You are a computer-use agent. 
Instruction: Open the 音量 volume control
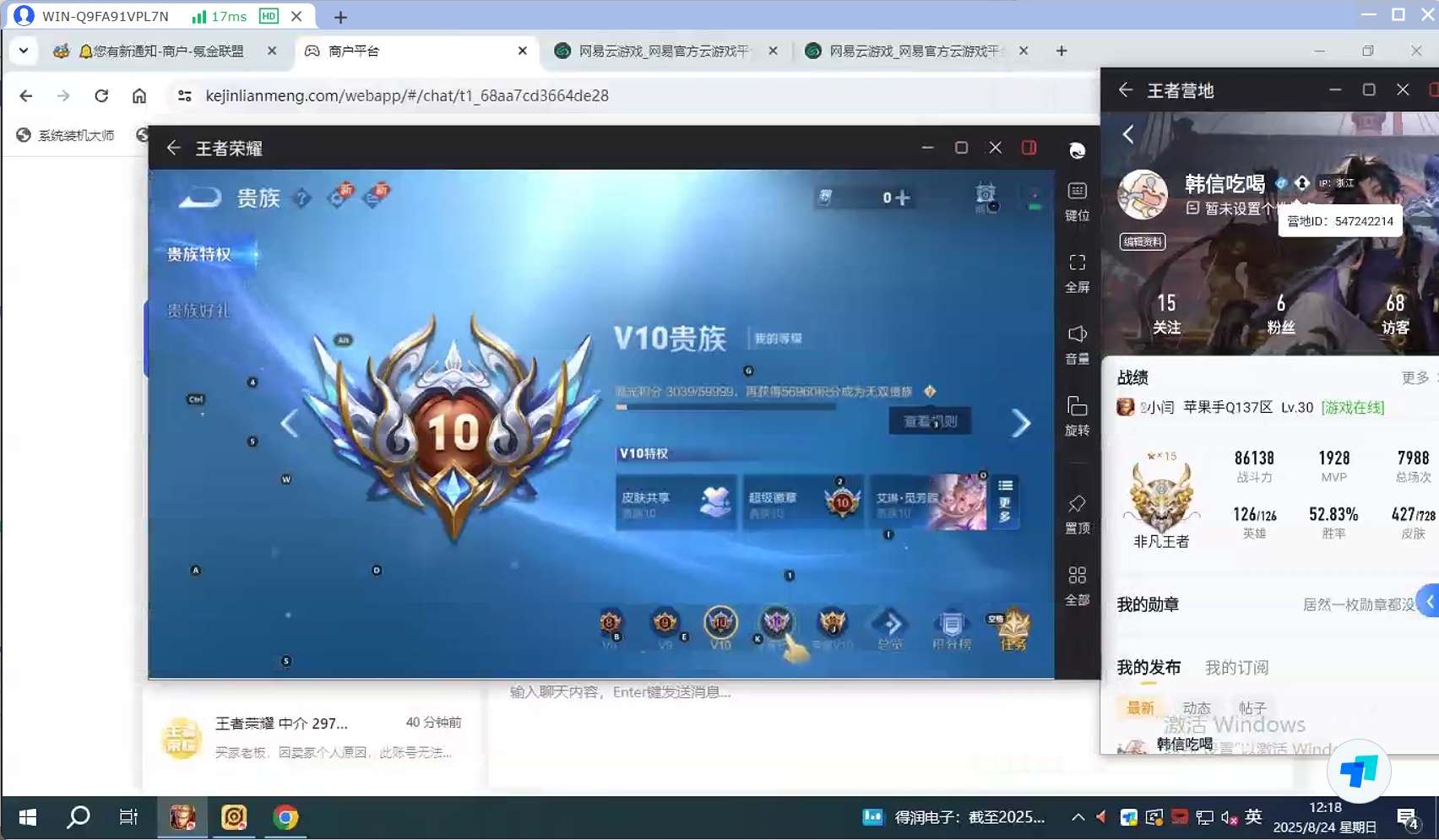pyautogui.click(x=1077, y=344)
